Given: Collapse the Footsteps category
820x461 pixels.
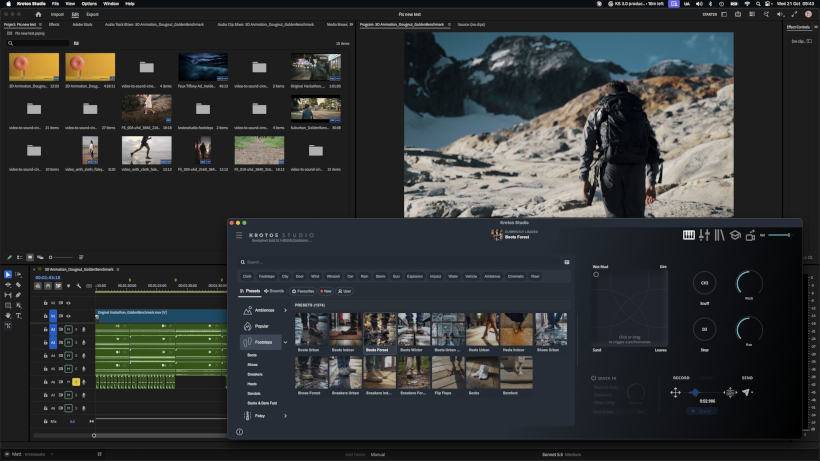Looking at the screenshot, I should [x=286, y=342].
